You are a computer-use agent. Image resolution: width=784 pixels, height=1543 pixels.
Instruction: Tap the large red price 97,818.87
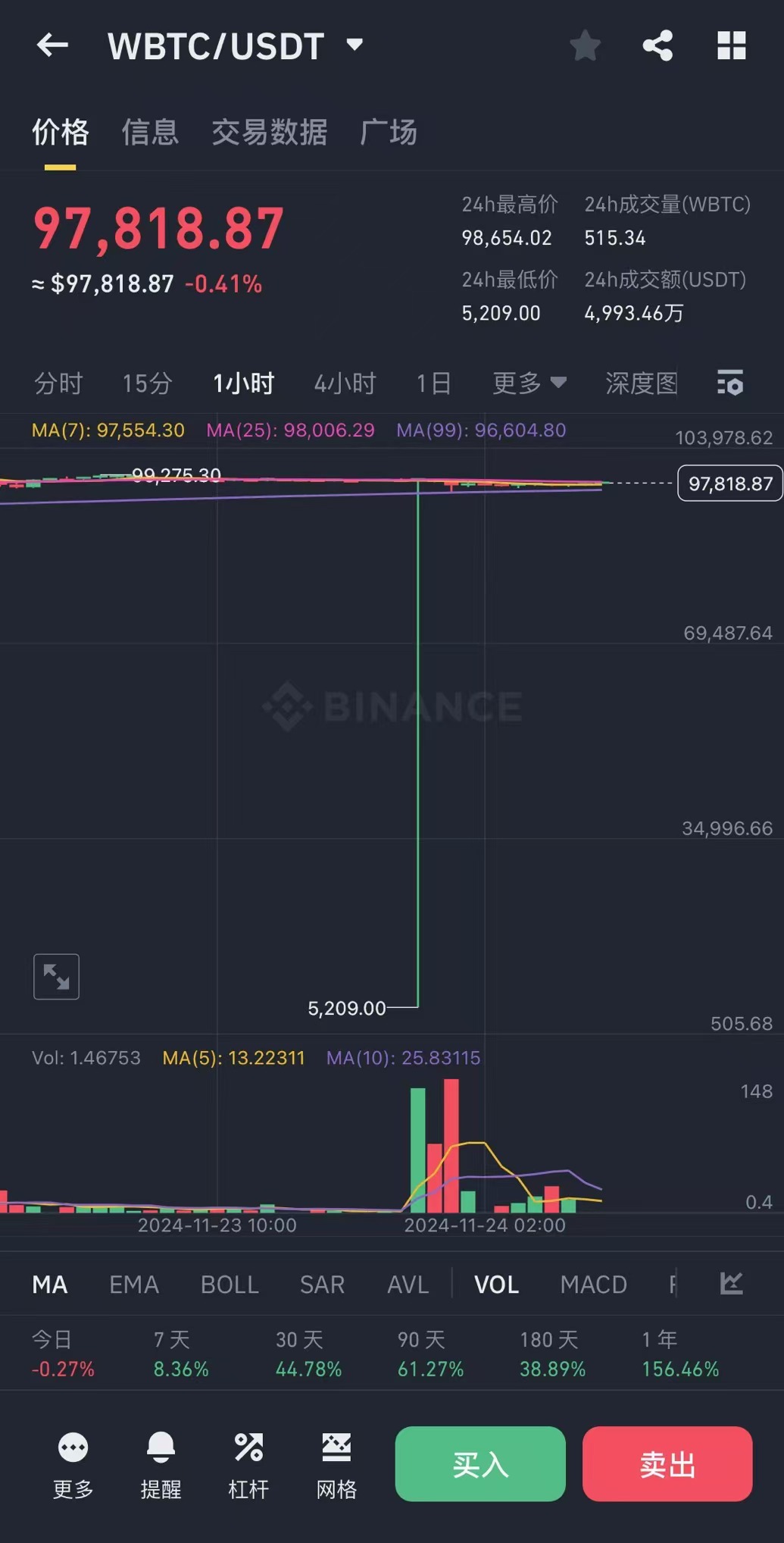[158, 229]
